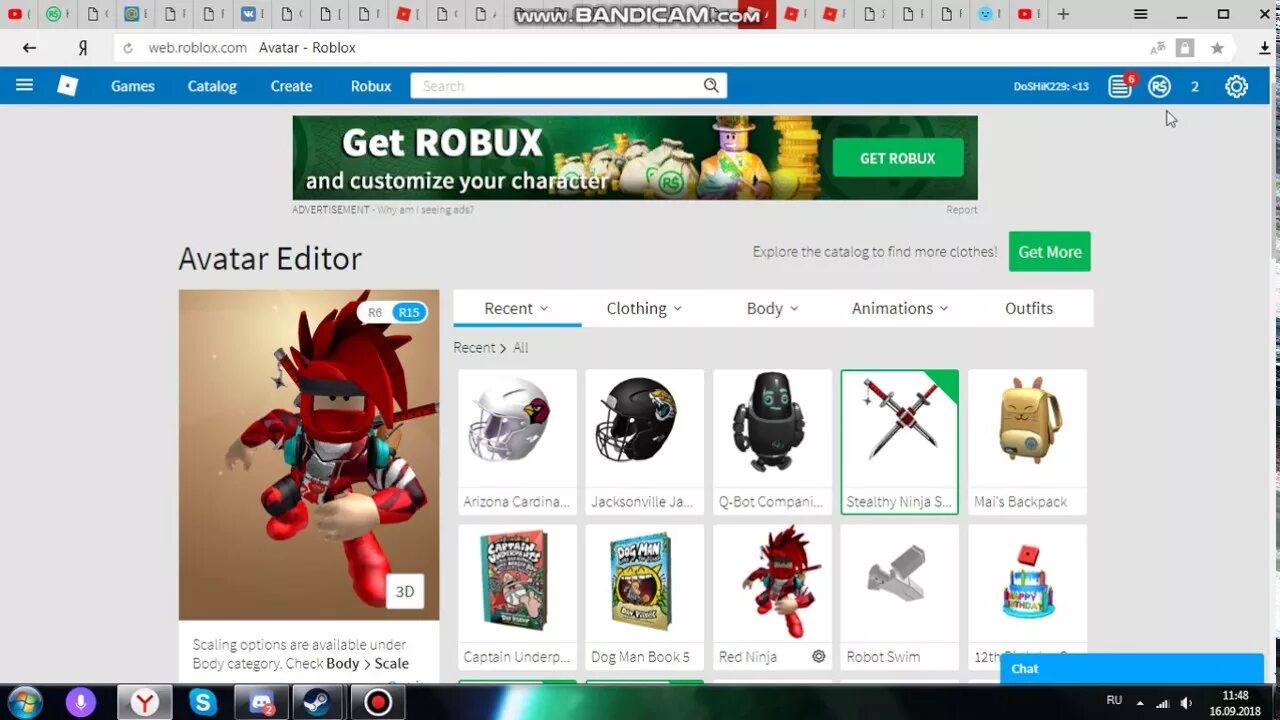The height and width of the screenshot is (720, 1280).
Task: Click the Report ad link
Action: (x=962, y=210)
